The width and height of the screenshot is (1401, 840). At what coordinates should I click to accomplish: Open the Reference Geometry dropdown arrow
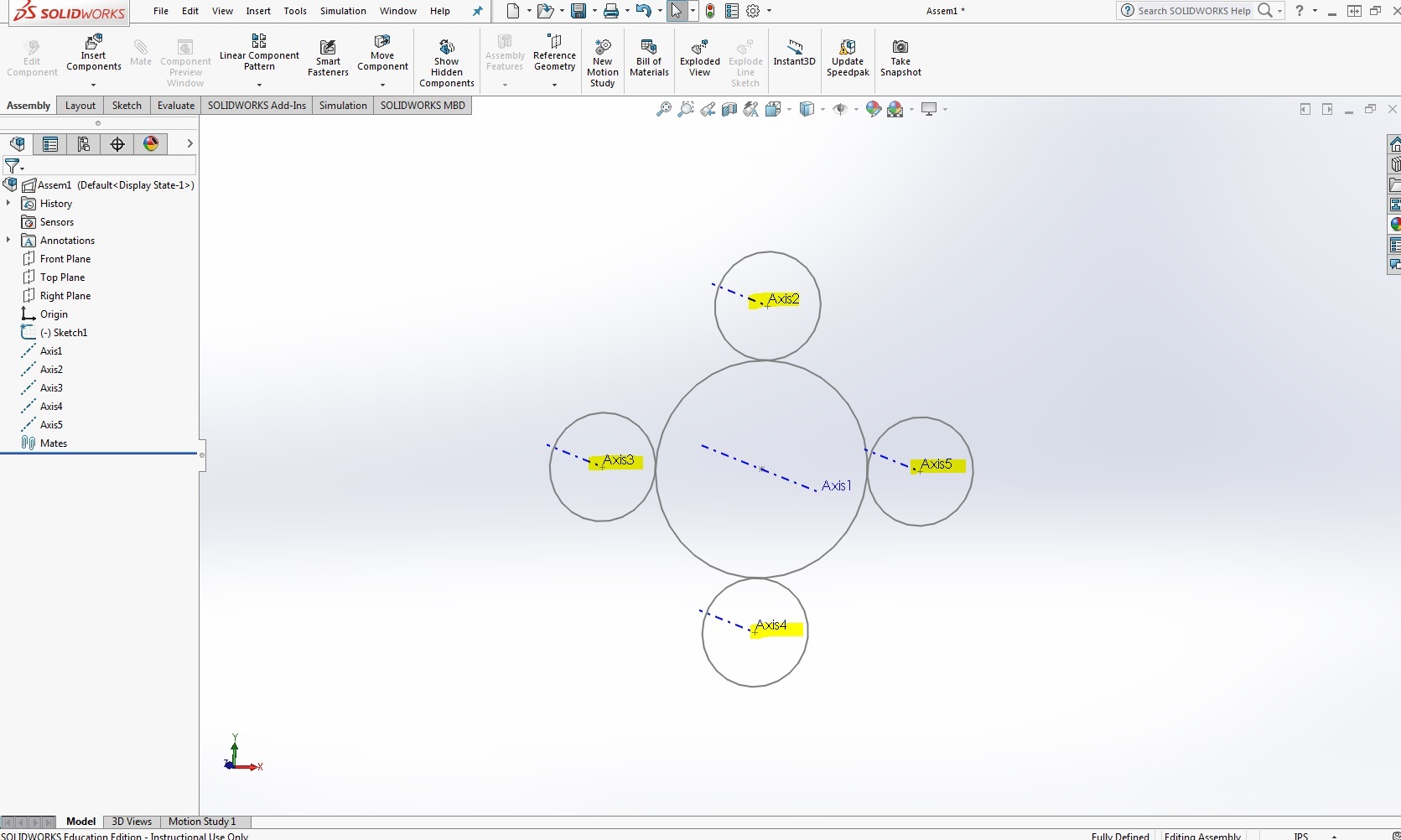point(554,85)
